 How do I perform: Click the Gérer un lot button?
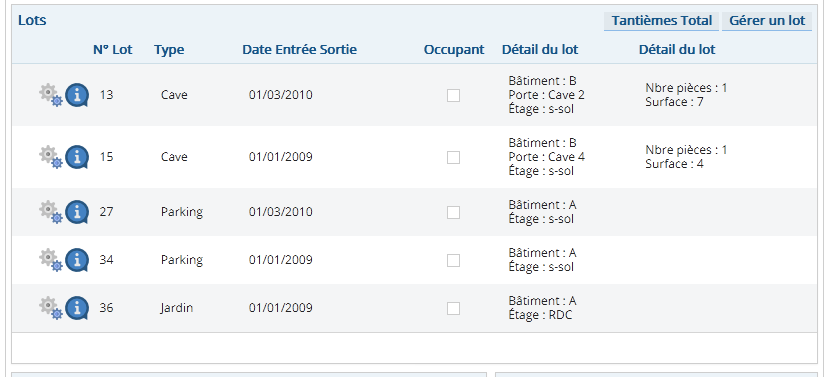767,21
